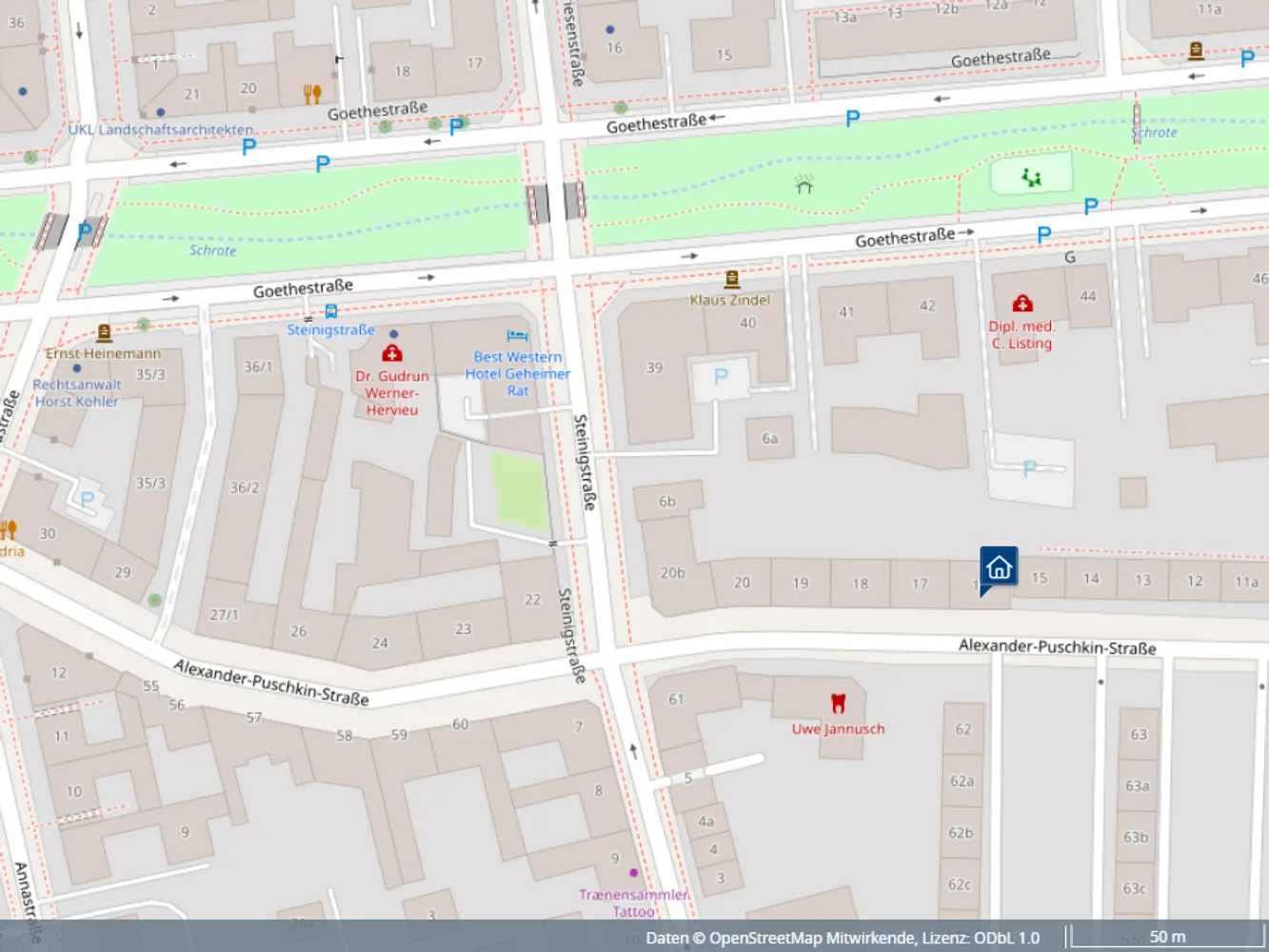The width and height of the screenshot is (1269, 952).
Task: Click the Ernst Heinemann memorial icon
Action: pos(104,333)
